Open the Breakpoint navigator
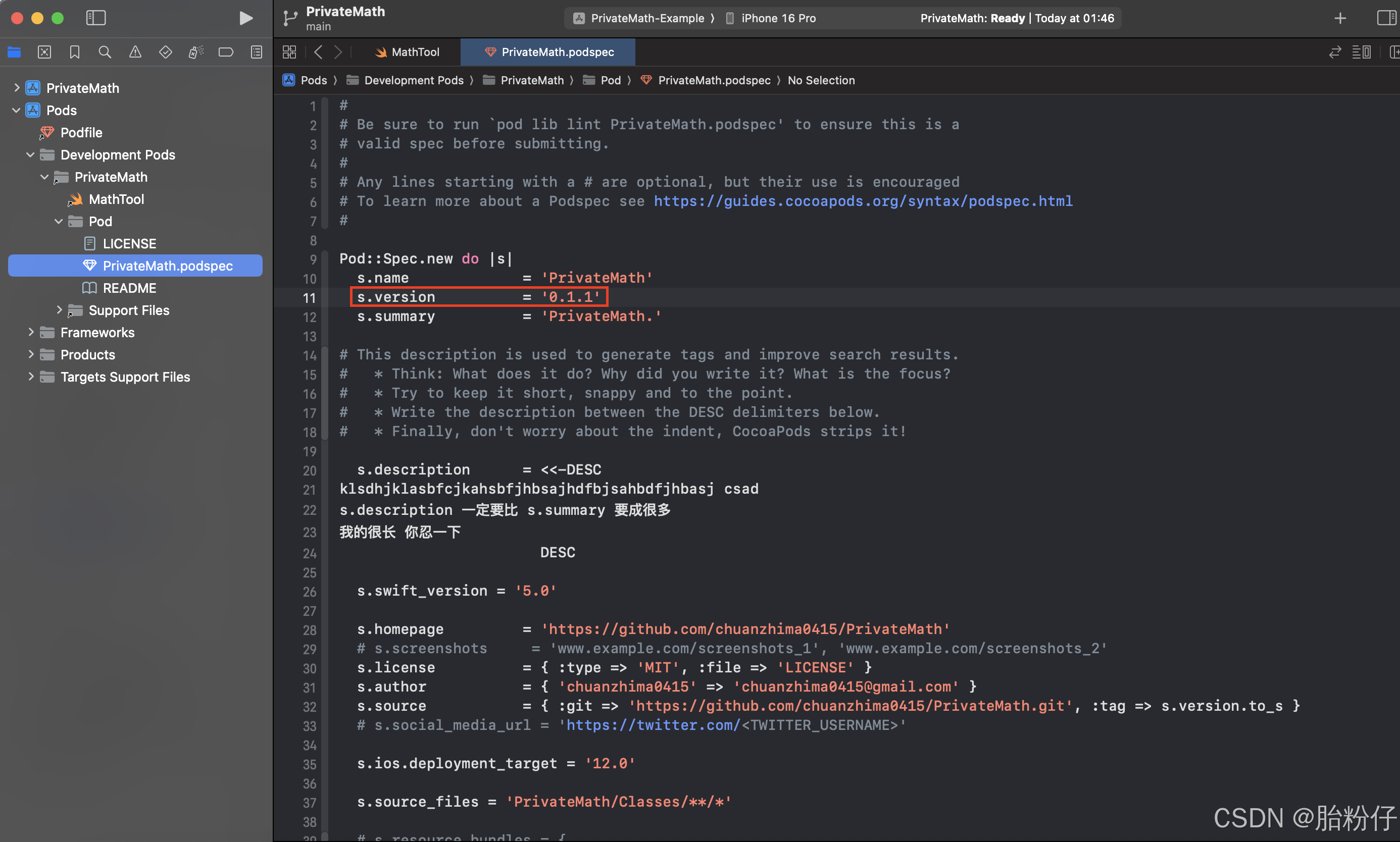1400x842 pixels. (226, 52)
